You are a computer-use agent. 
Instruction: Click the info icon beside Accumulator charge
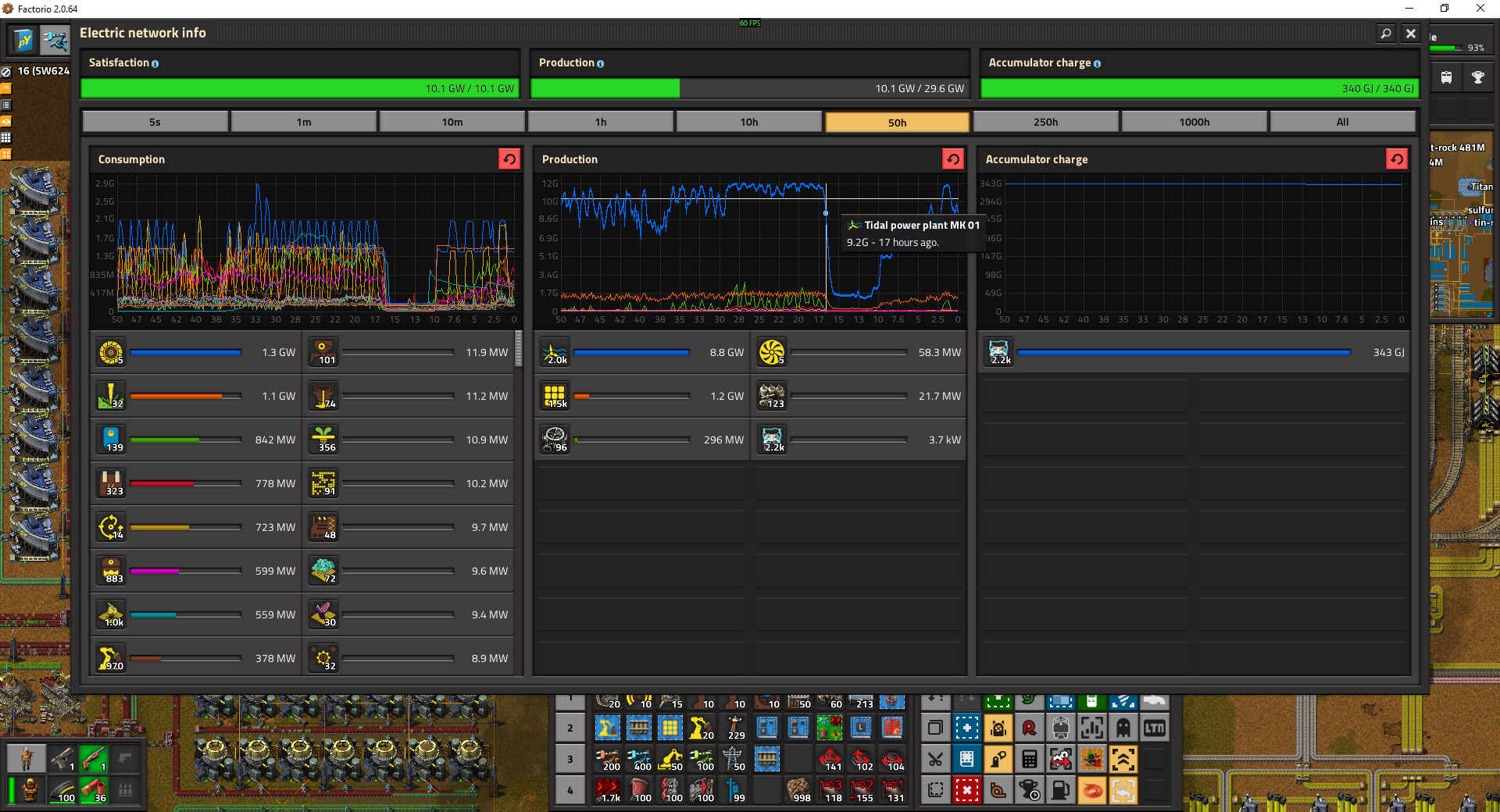click(x=1097, y=64)
